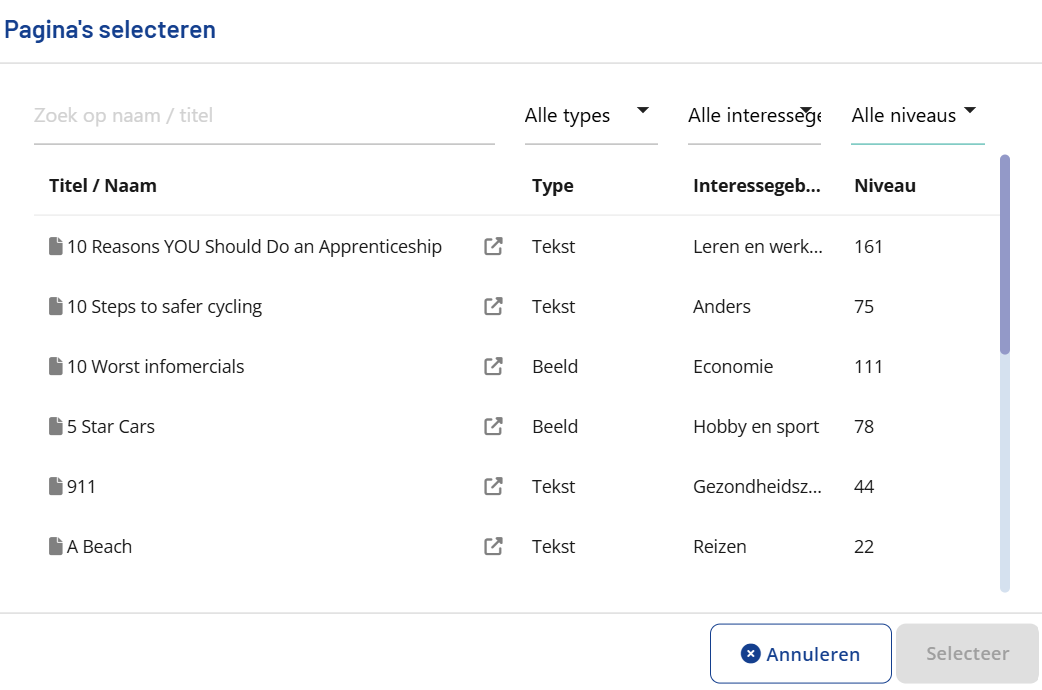
Task: Open the 911 page in new window
Action: (493, 487)
